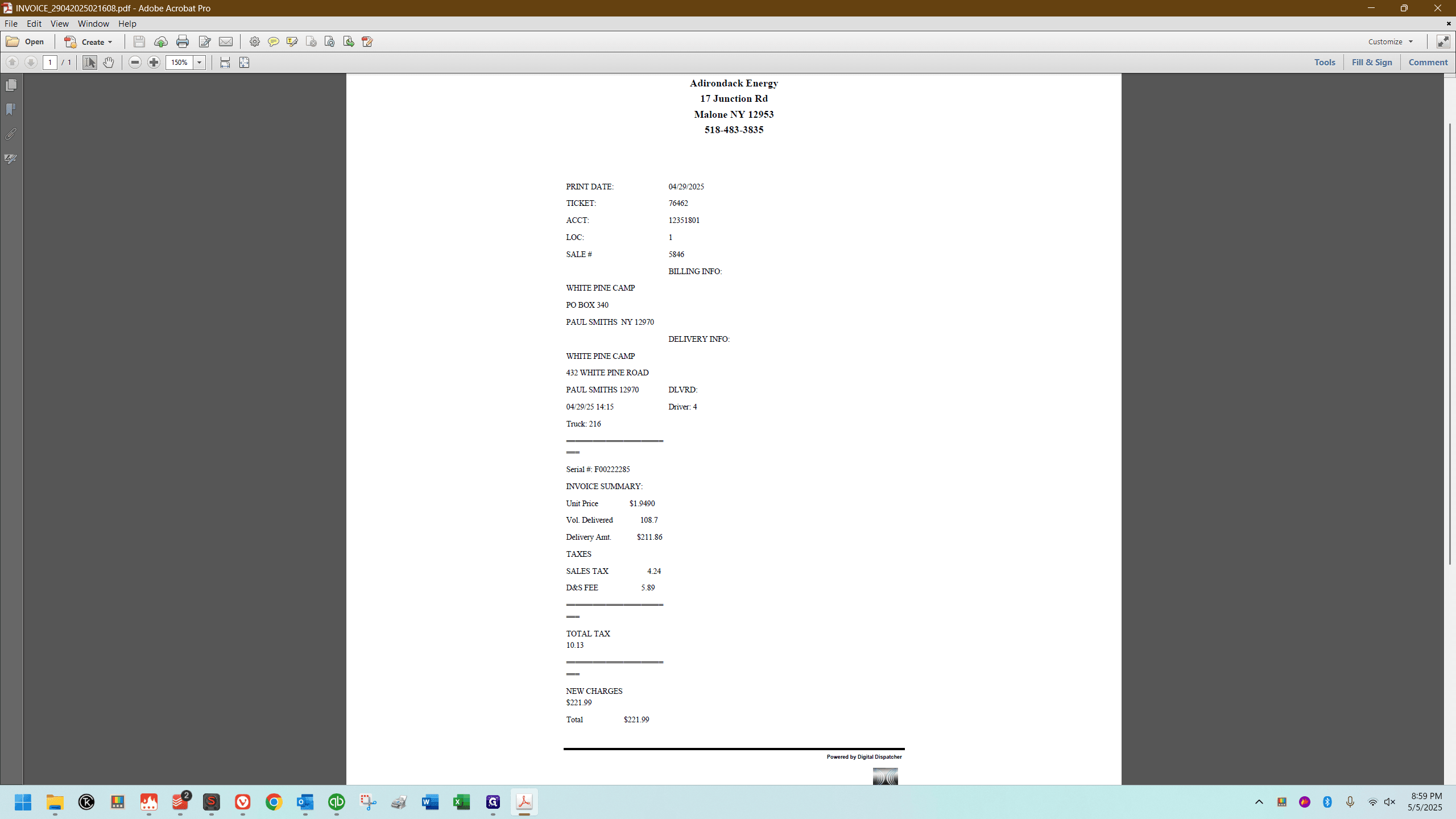The height and width of the screenshot is (819, 1456).
Task: Show signatures panel
Action: [x=11, y=159]
